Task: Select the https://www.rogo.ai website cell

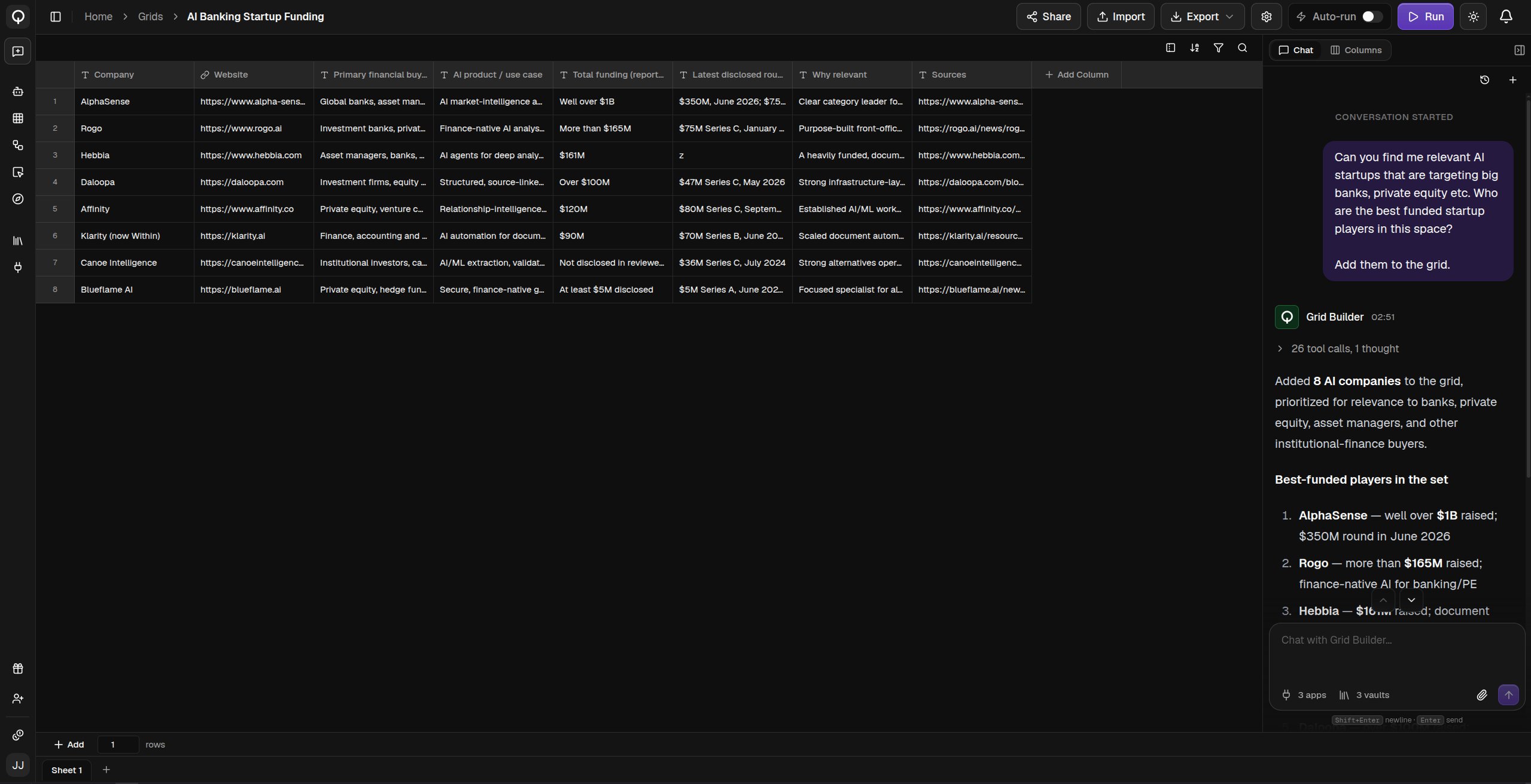Action: (x=254, y=129)
